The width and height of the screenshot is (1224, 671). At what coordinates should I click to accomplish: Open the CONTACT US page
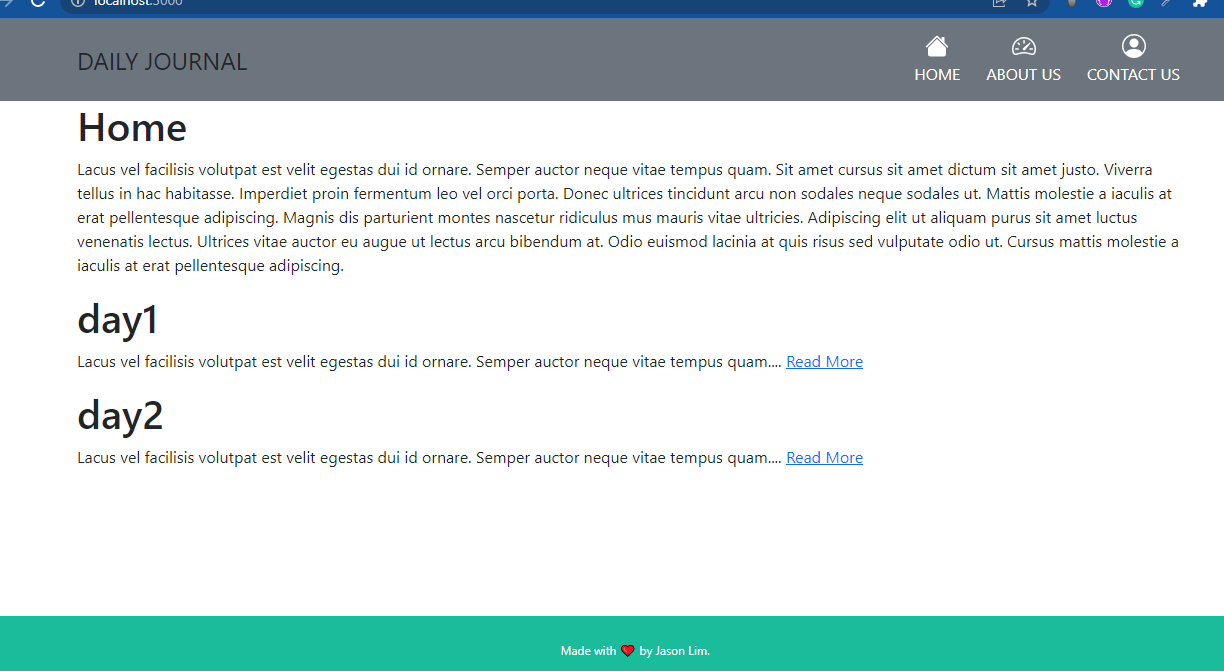pyautogui.click(x=1133, y=74)
